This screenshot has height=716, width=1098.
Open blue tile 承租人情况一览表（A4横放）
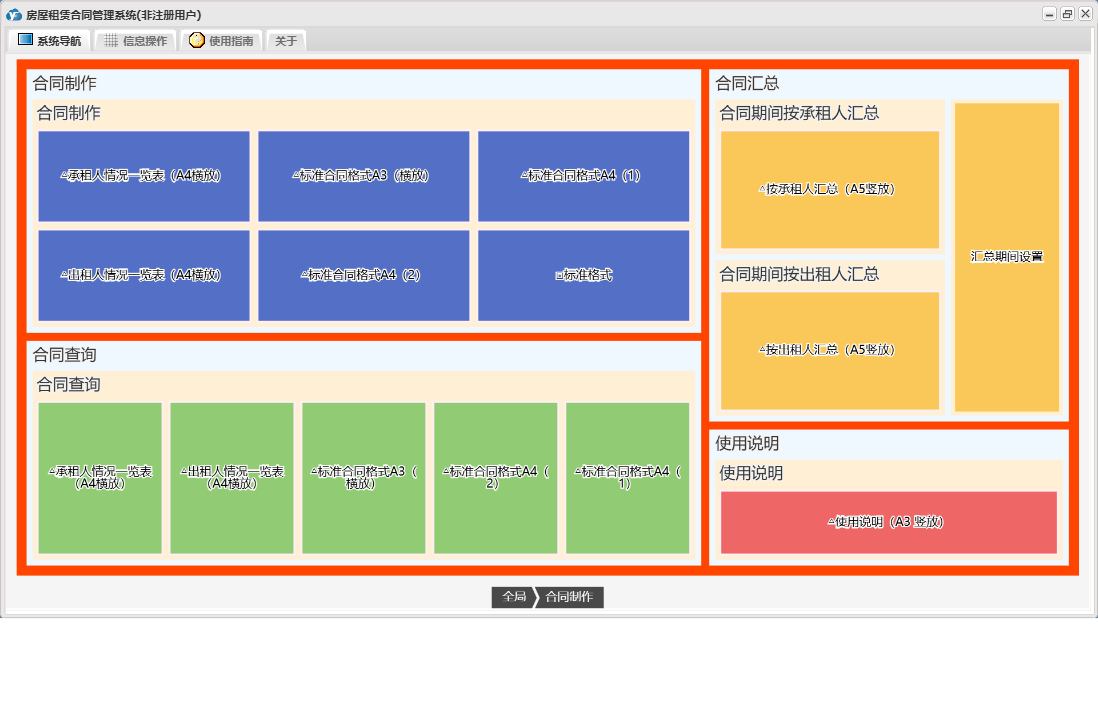[144, 176]
